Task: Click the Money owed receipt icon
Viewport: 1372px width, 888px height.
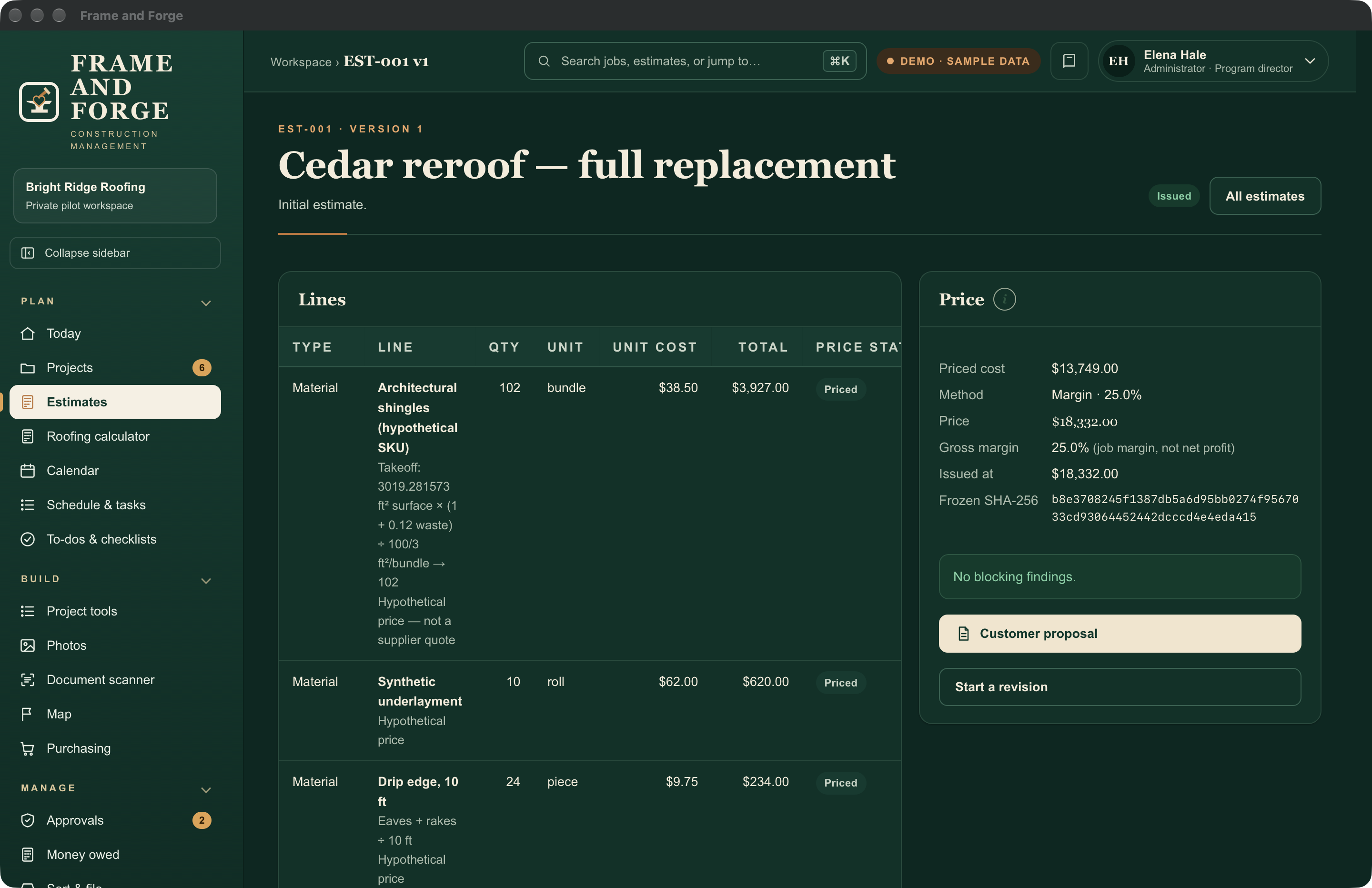Action: click(x=28, y=855)
